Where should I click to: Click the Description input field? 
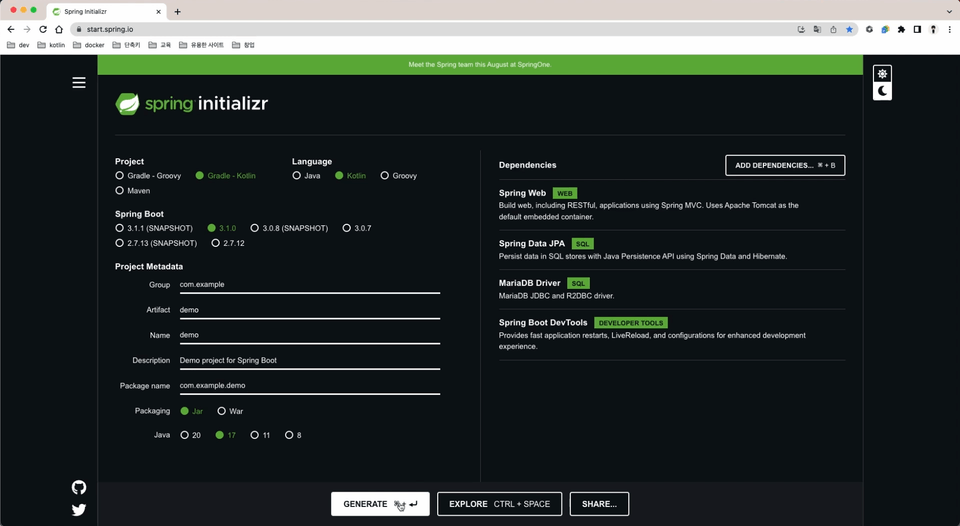pos(310,361)
